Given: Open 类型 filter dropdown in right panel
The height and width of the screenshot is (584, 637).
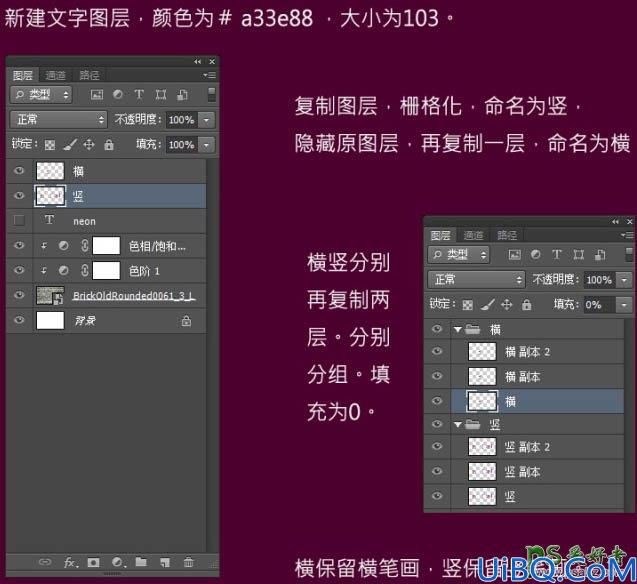Looking at the screenshot, I should coord(459,255).
